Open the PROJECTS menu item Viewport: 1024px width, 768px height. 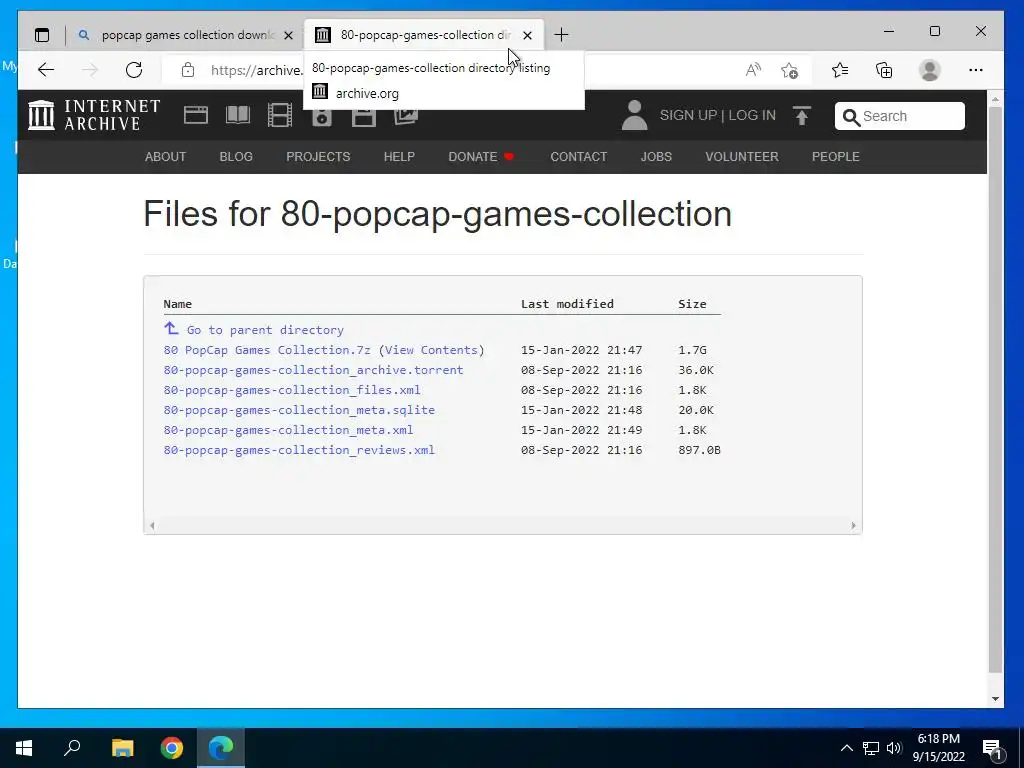(x=318, y=157)
